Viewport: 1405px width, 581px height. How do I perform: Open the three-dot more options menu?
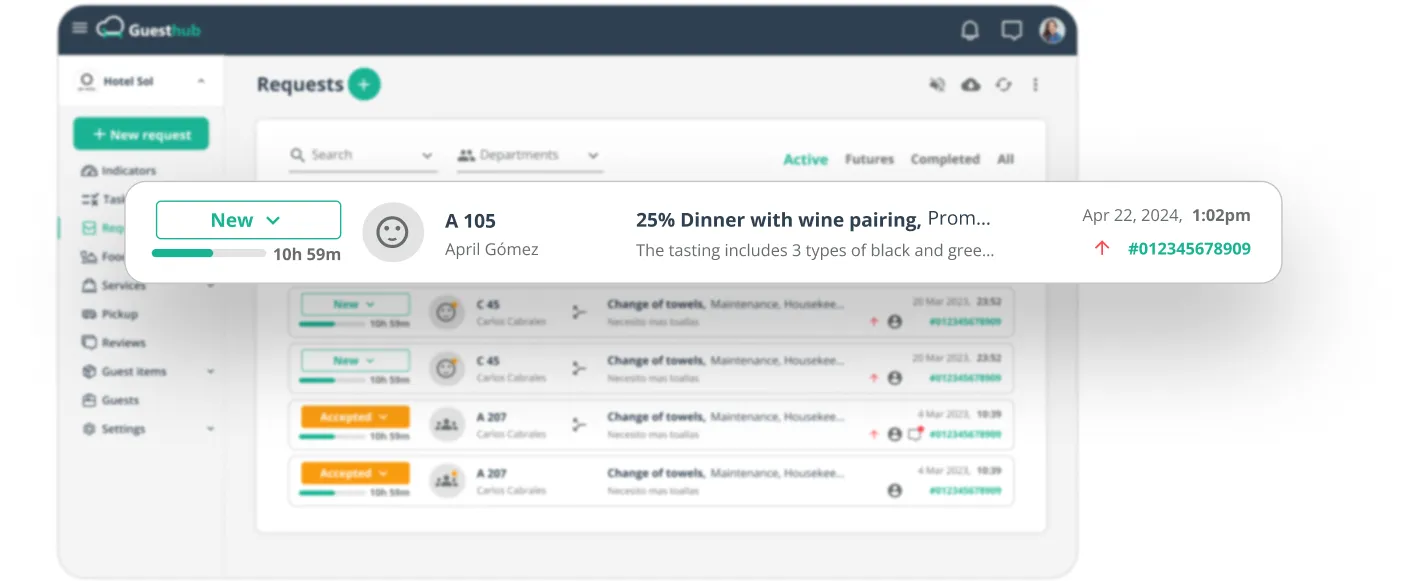1035,85
